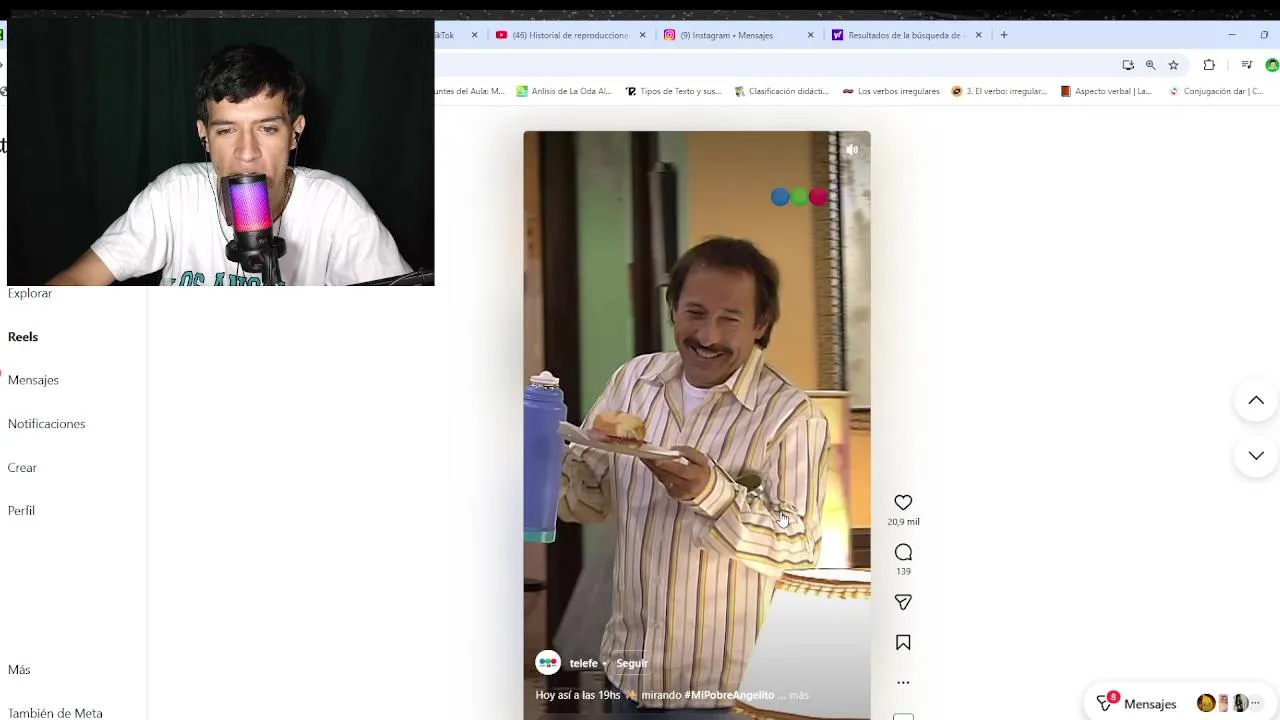
Task: Go to the next reel with the down chevron
Action: [x=1256, y=455]
